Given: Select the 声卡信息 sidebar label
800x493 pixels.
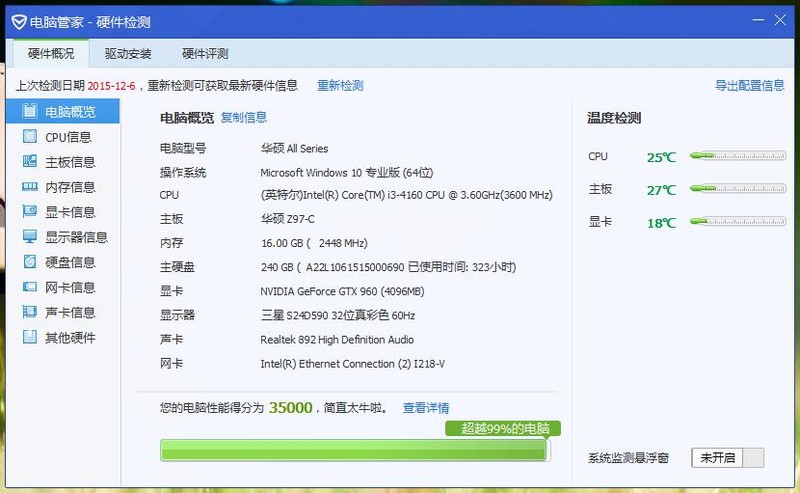Looking at the screenshot, I should pyautogui.click(x=70, y=312).
